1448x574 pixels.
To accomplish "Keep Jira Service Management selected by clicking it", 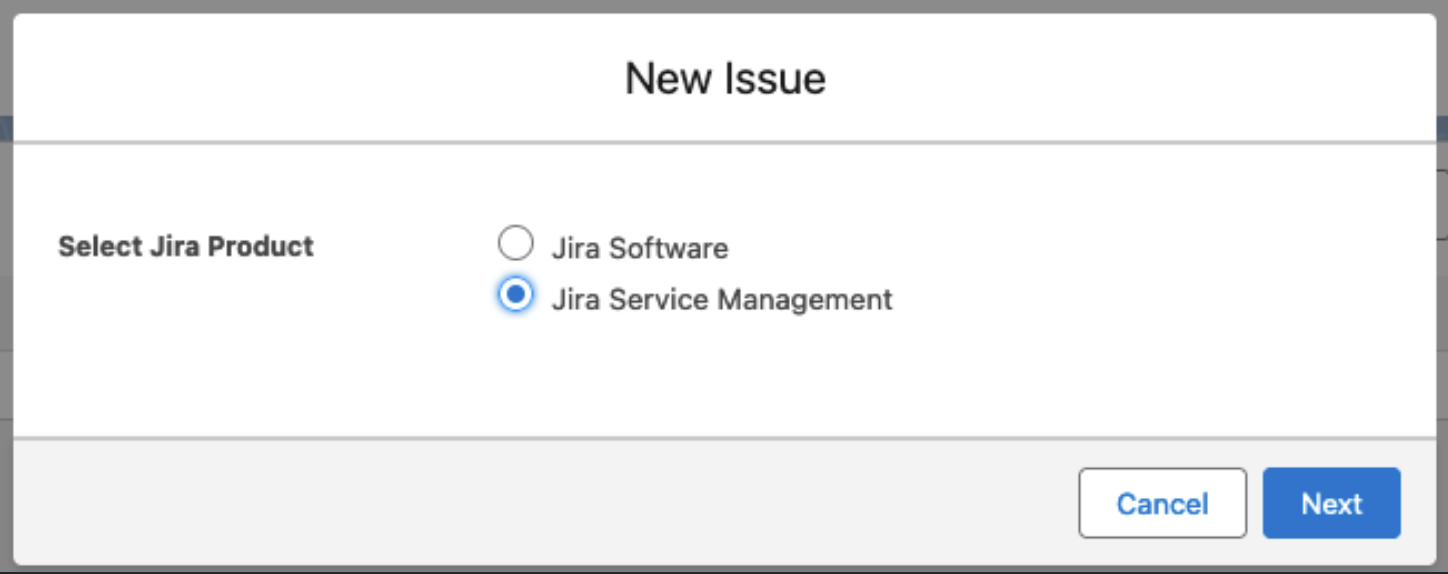I will point(515,295).
